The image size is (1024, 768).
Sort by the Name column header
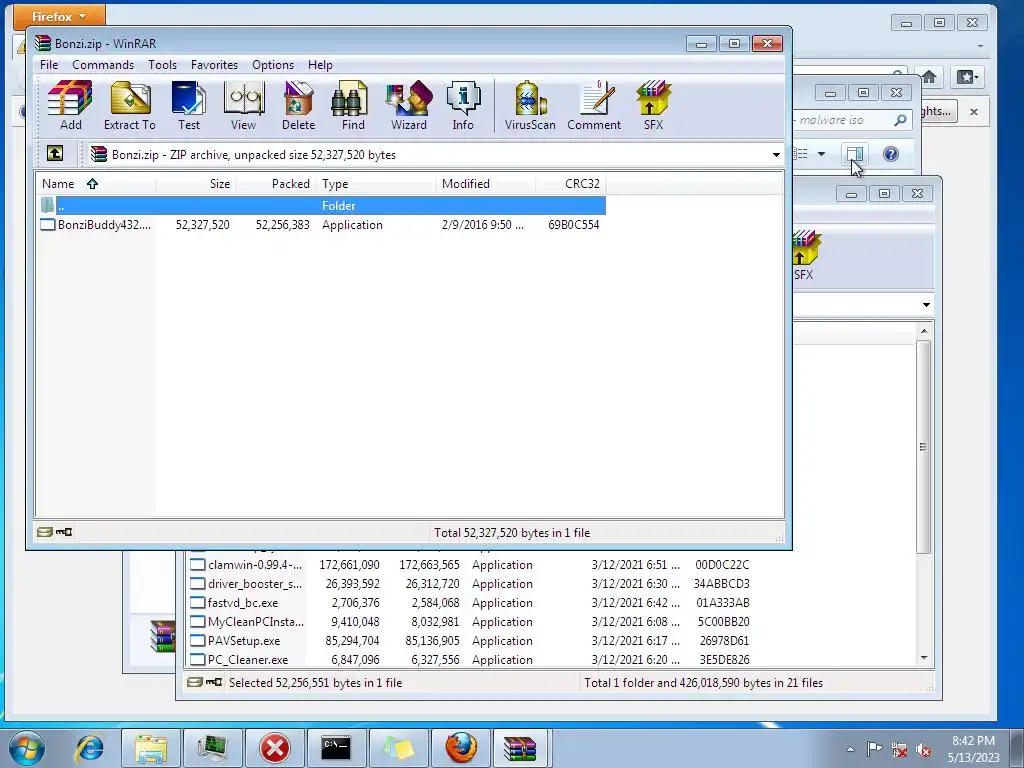(96, 184)
